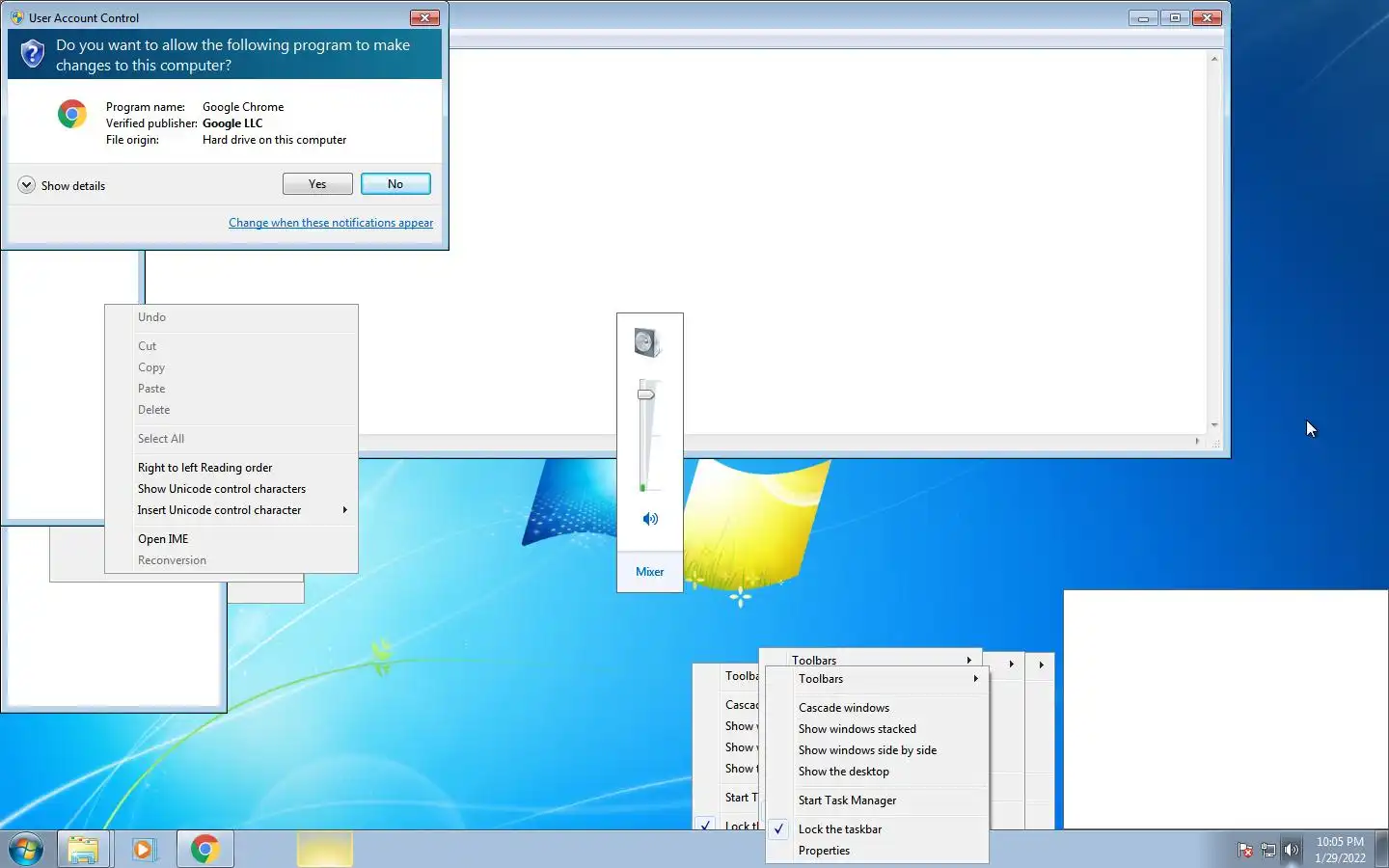Toggle Right to left Reading order
This screenshot has height=868, width=1389.
231,468
